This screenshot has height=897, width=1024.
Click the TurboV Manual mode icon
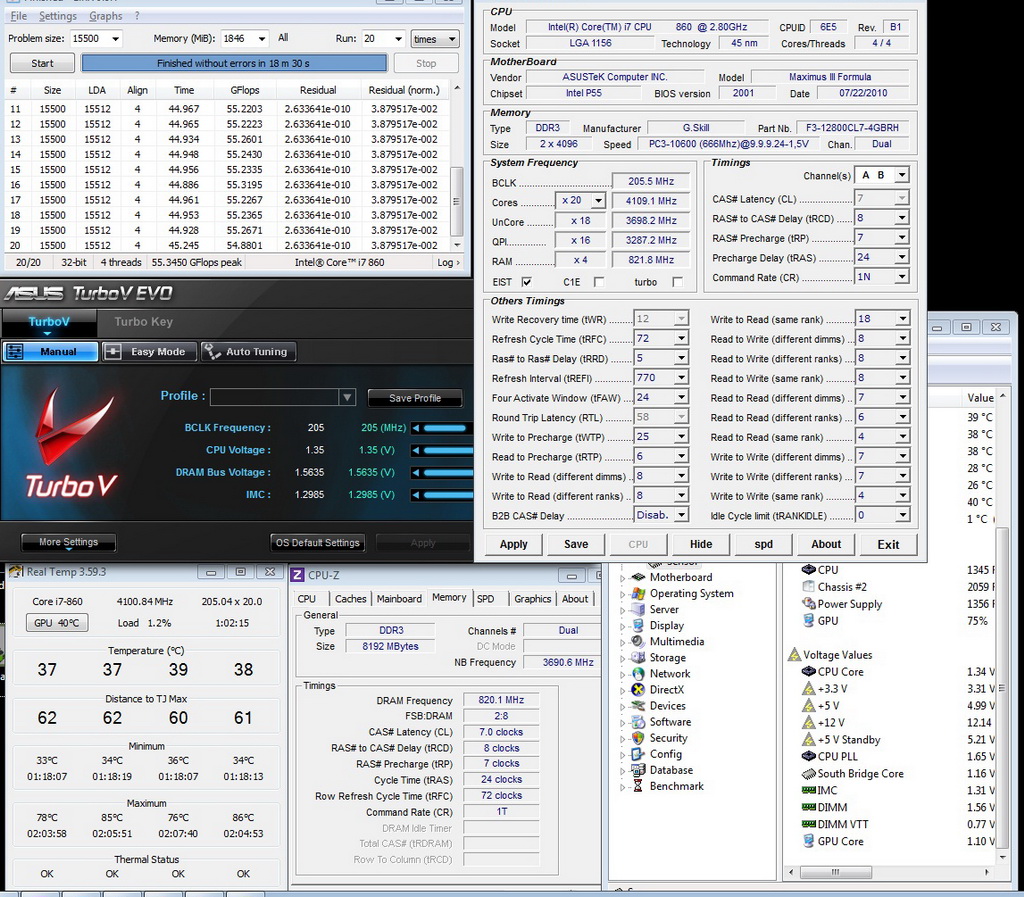pyautogui.click(x=14, y=351)
